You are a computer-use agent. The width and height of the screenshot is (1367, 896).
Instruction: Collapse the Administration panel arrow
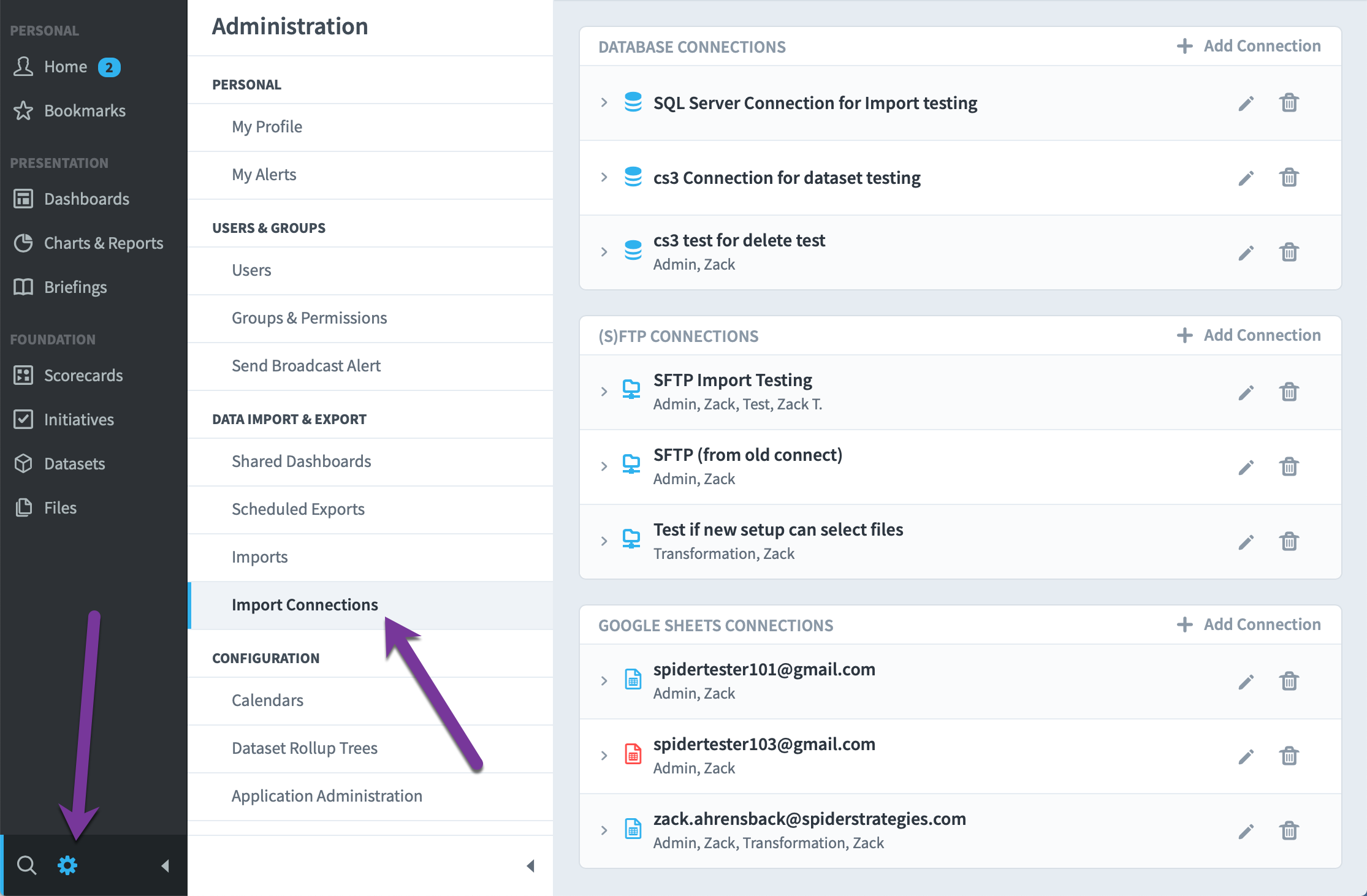tap(531, 865)
